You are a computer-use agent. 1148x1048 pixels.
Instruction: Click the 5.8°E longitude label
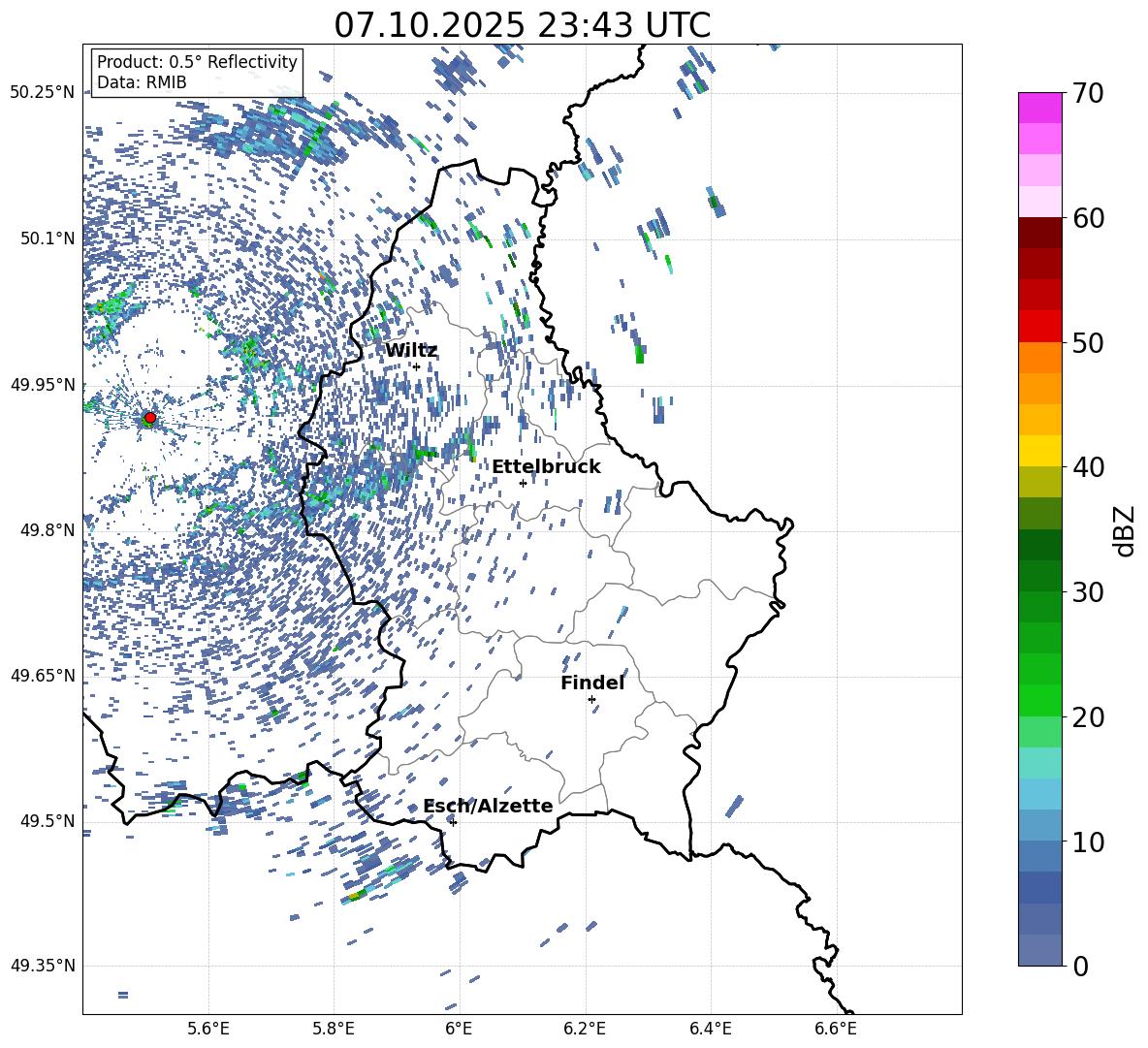click(x=334, y=1029)
